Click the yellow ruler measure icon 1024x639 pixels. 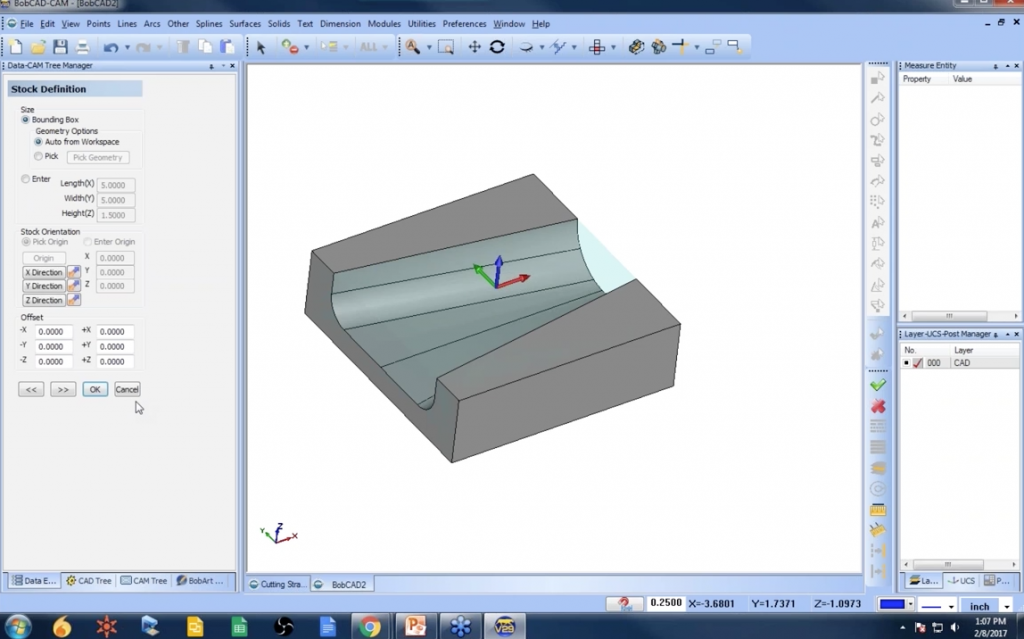[x=878, y=510]
